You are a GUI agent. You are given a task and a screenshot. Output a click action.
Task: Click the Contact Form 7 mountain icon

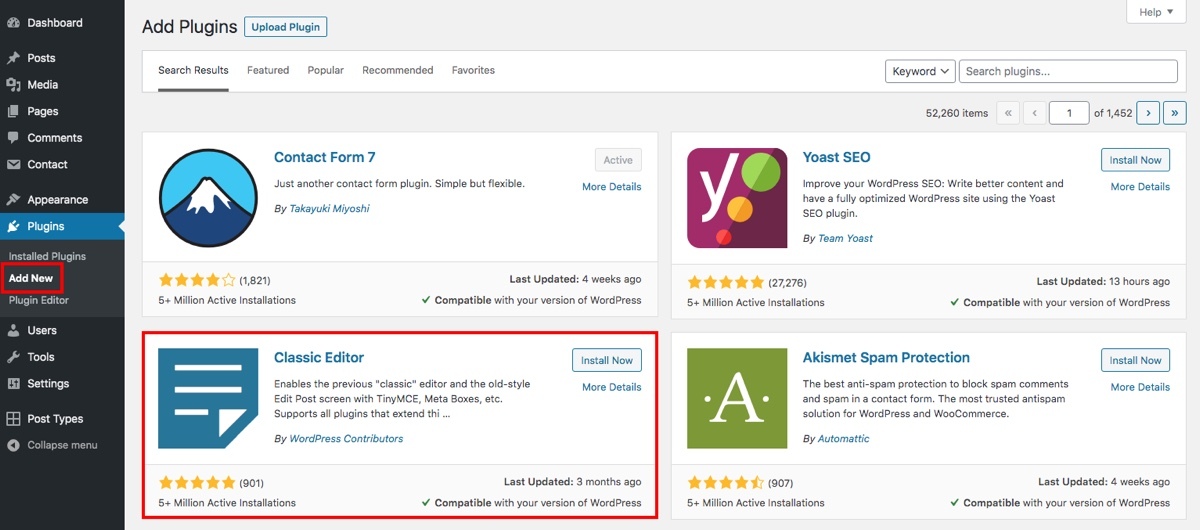[208, 197]
